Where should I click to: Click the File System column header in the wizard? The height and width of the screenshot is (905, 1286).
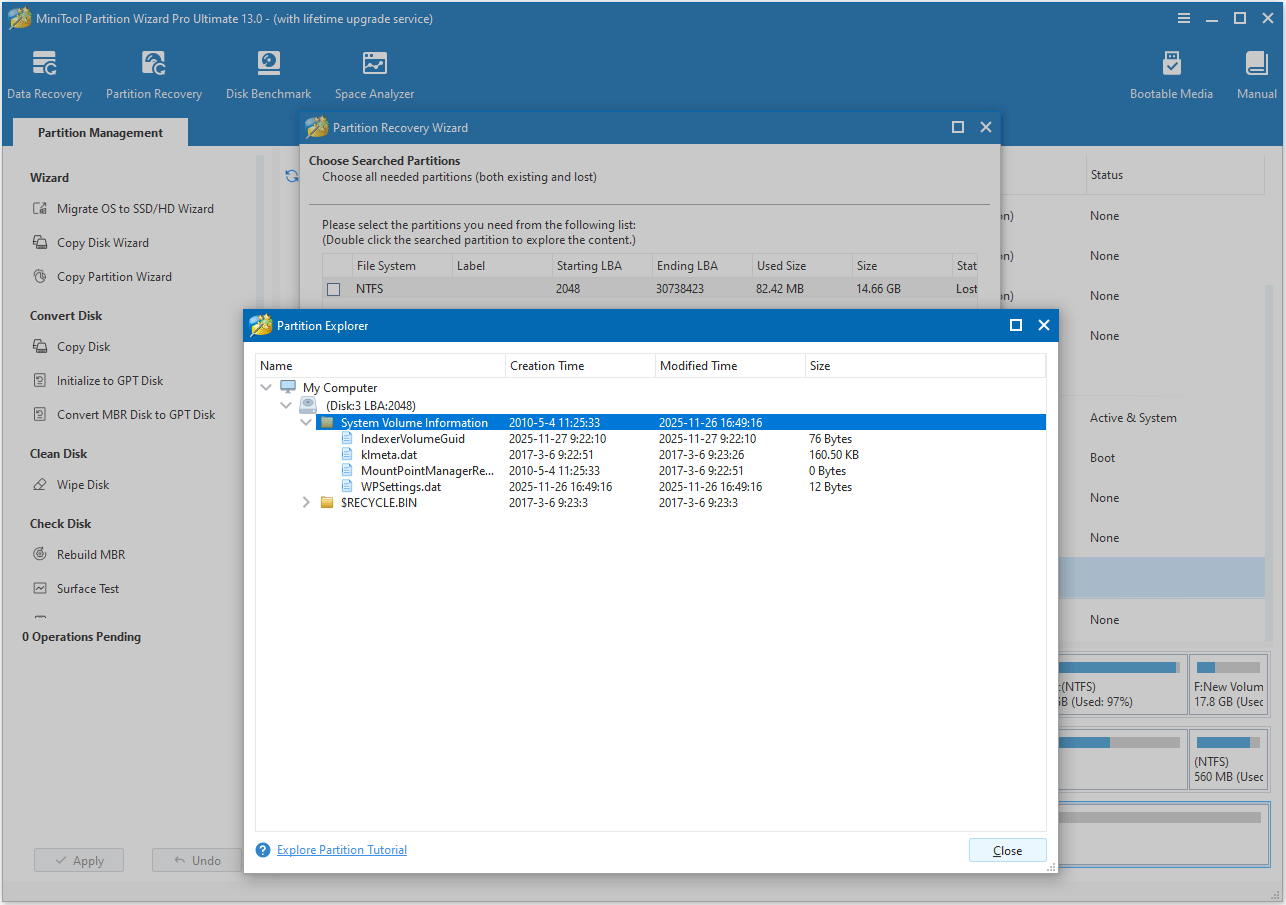click(x=401, y=266)
